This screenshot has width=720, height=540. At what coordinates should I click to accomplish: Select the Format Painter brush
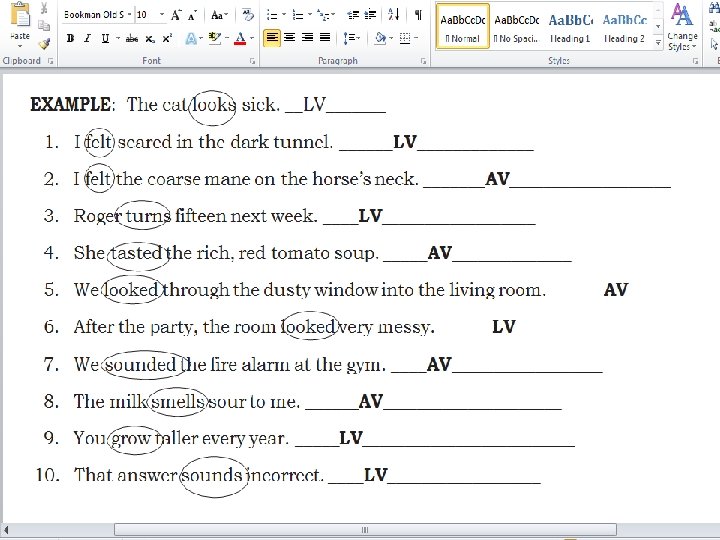pos(44,43)
